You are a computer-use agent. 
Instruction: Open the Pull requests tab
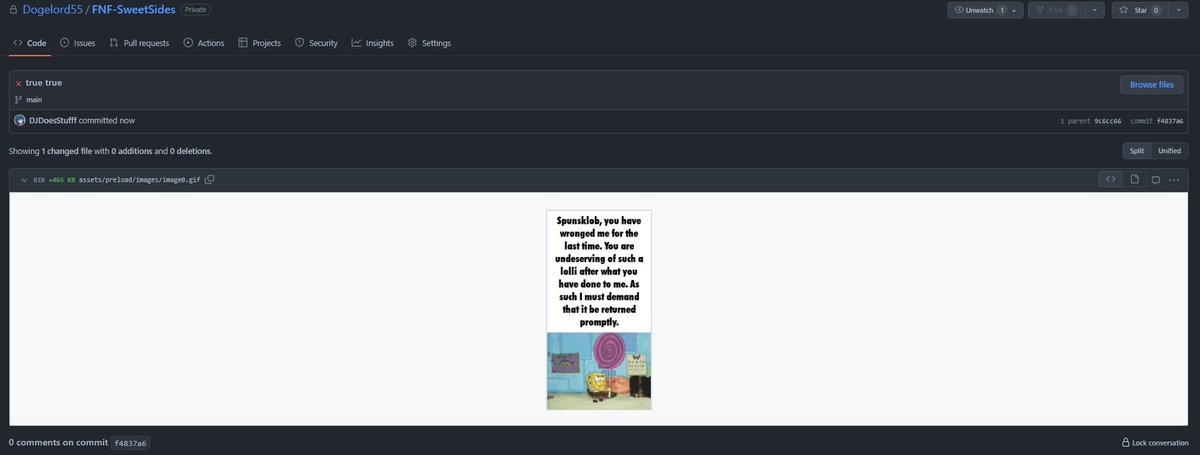click(x=139, y=43)
